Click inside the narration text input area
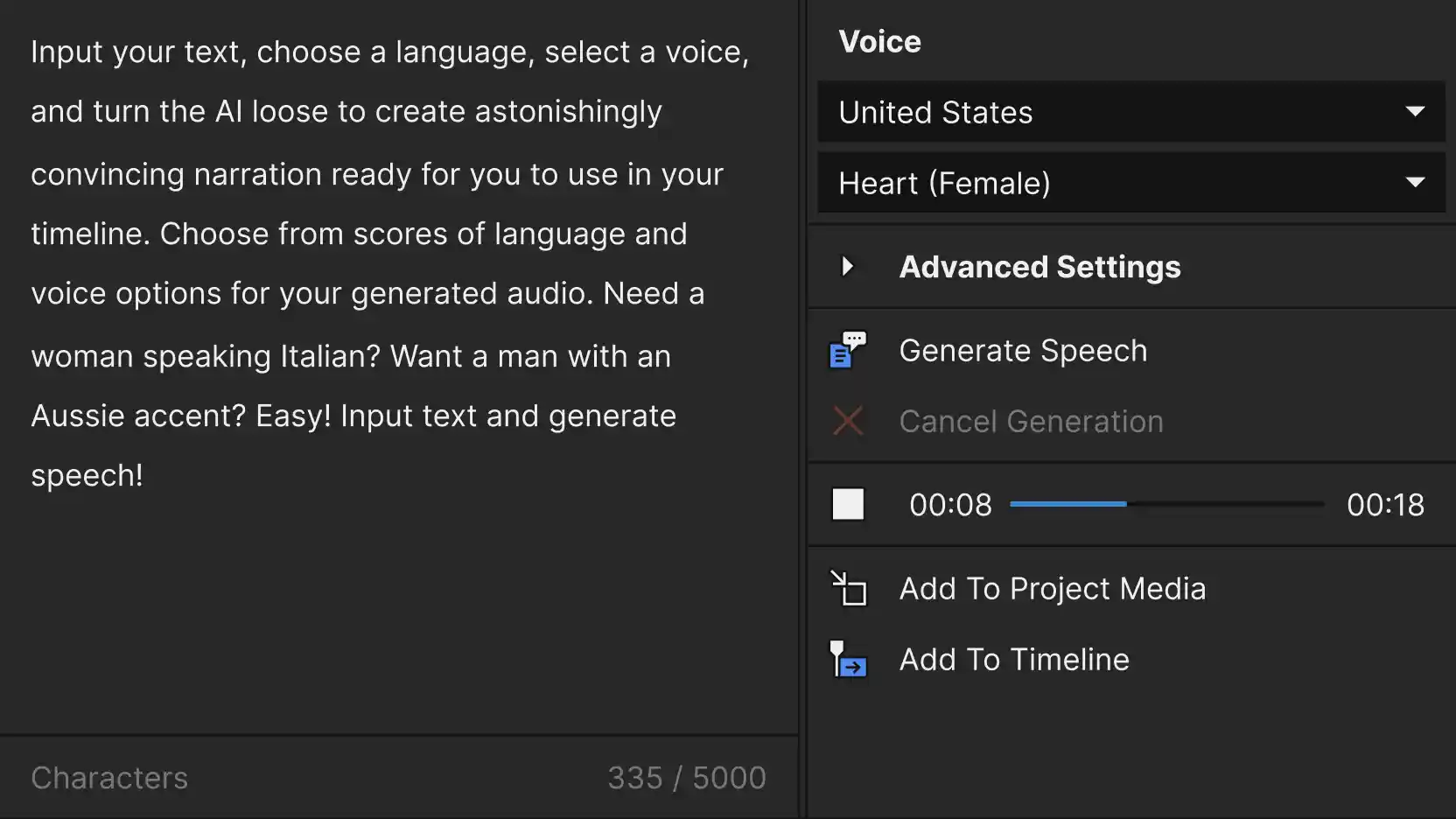Screen dimensions: 1456x819 tap(399, 367)
